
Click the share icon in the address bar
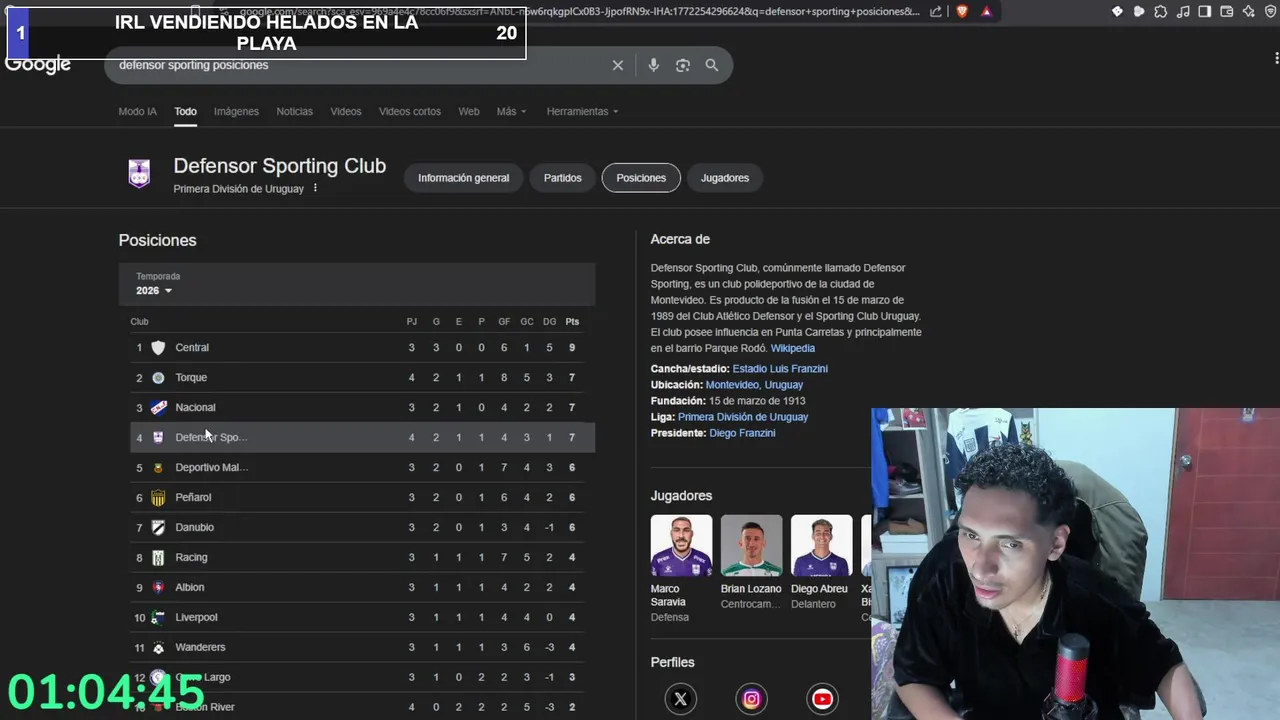(936, 11)
